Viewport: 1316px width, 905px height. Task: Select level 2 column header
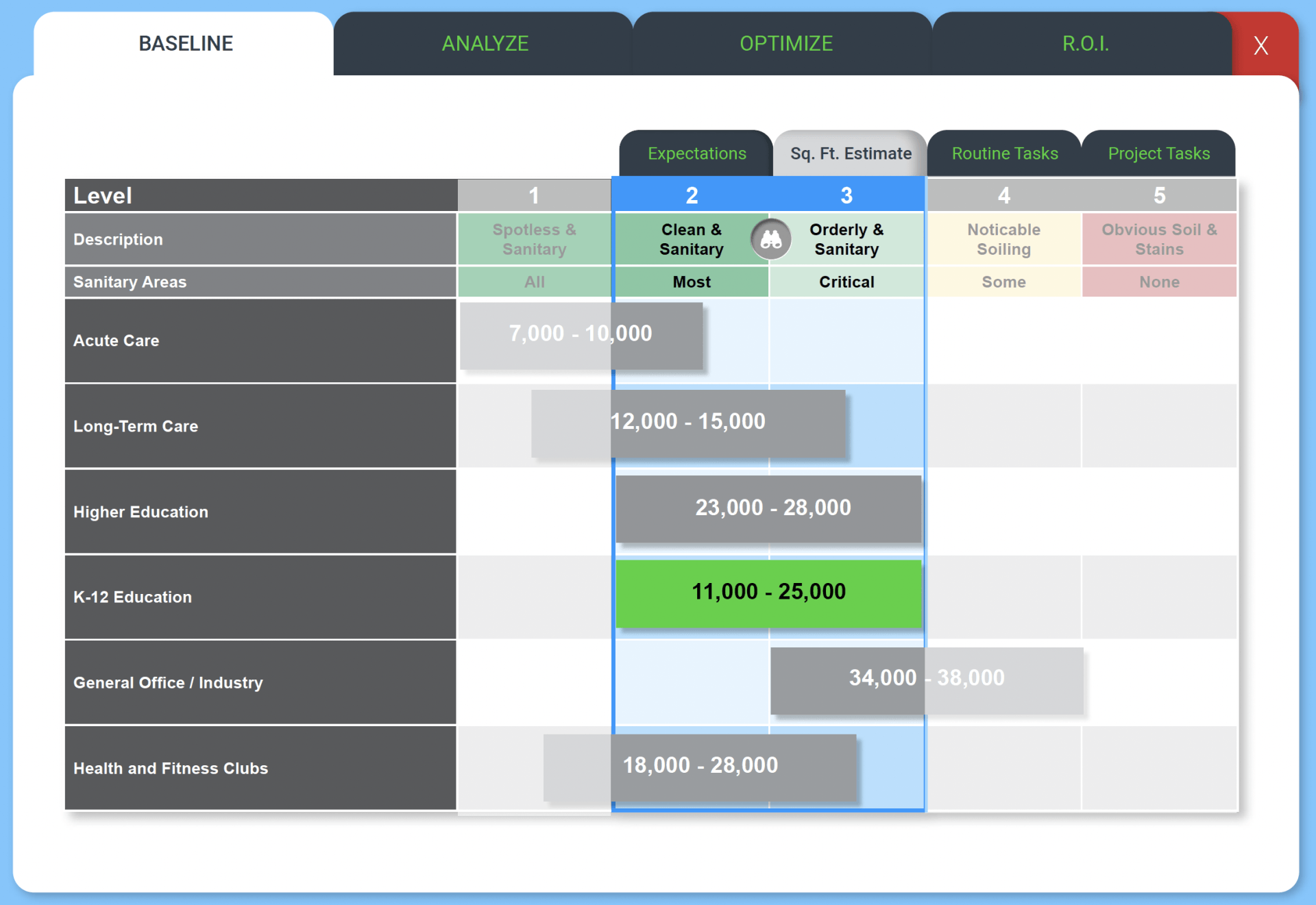point(692,196)
